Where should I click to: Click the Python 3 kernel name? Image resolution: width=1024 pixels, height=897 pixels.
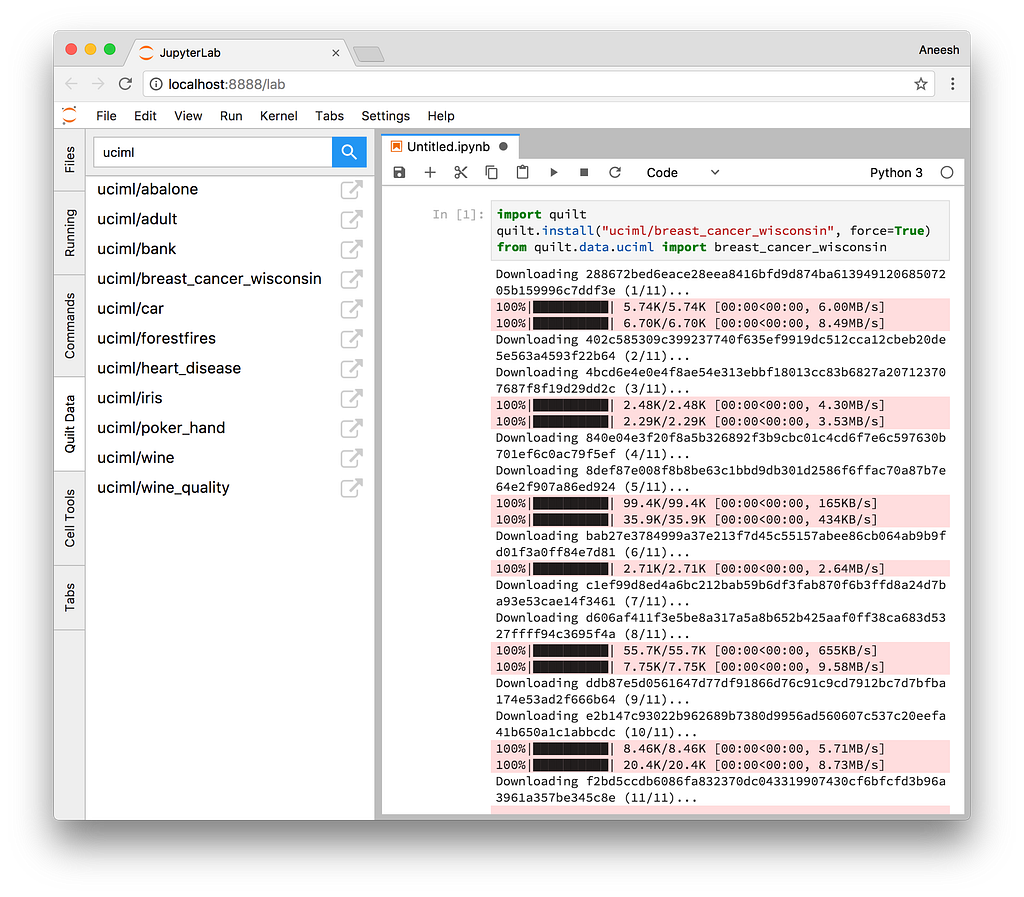[896, 172]
